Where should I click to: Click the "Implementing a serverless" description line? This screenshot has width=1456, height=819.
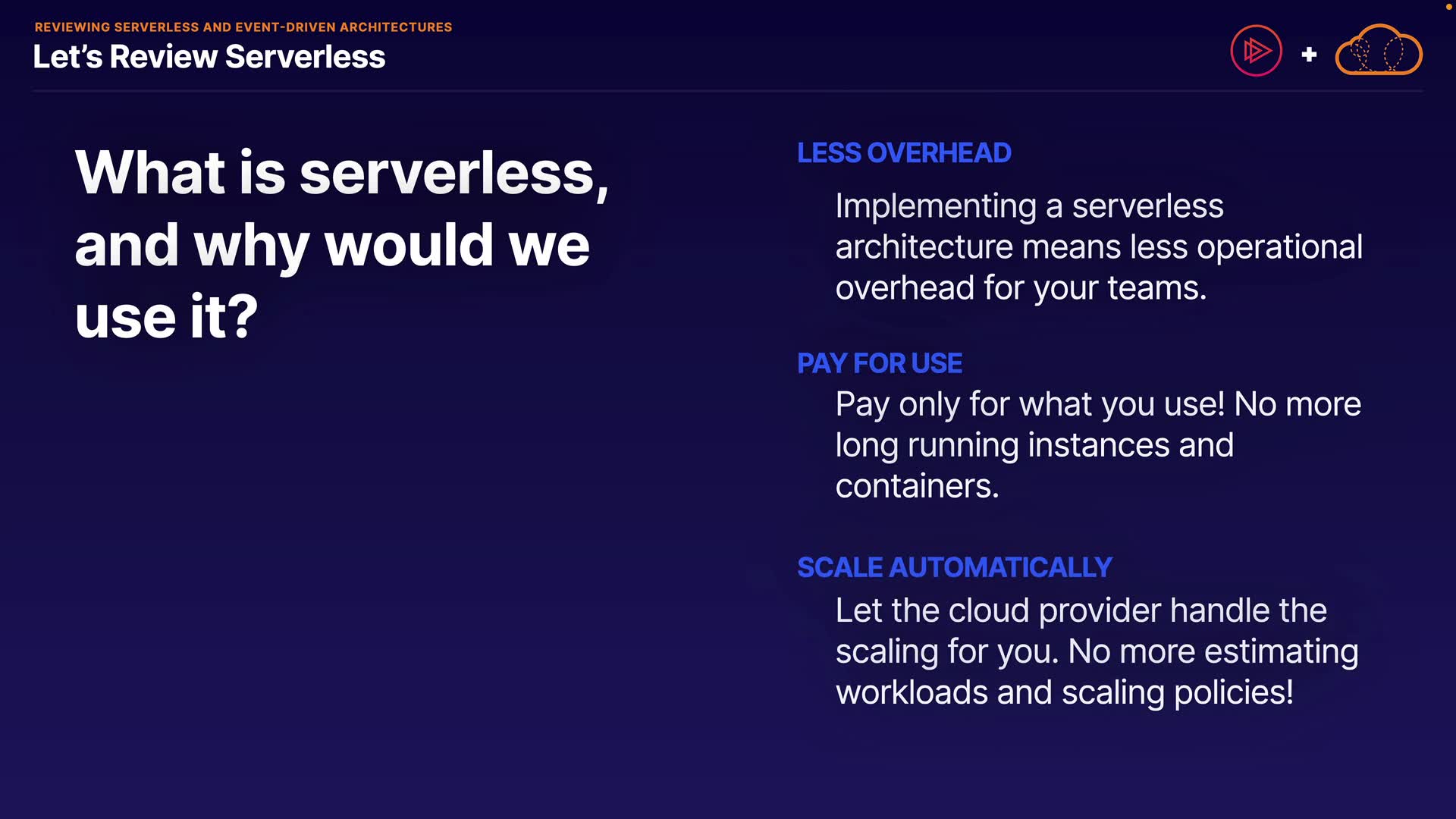coord(1029,206)
